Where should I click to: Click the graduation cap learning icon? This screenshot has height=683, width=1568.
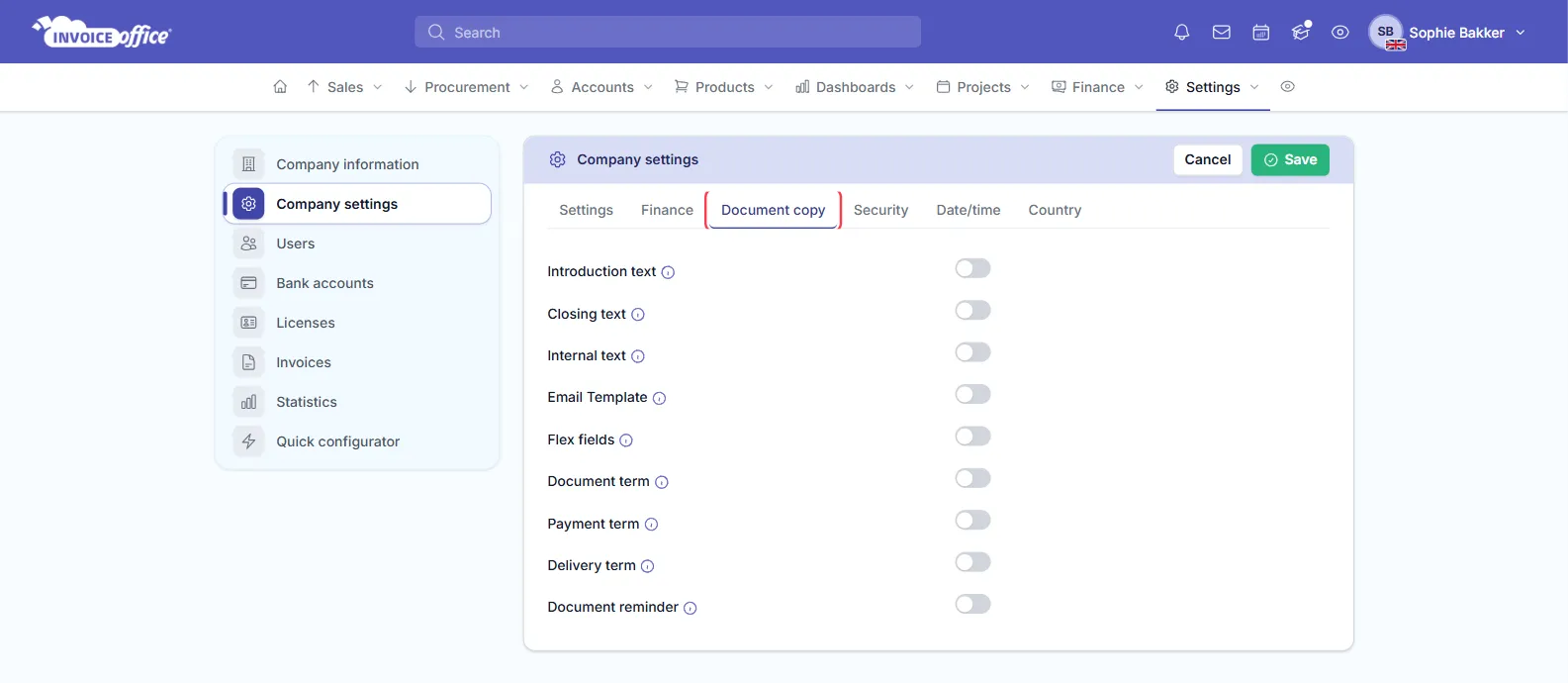tap(1301, 33)
